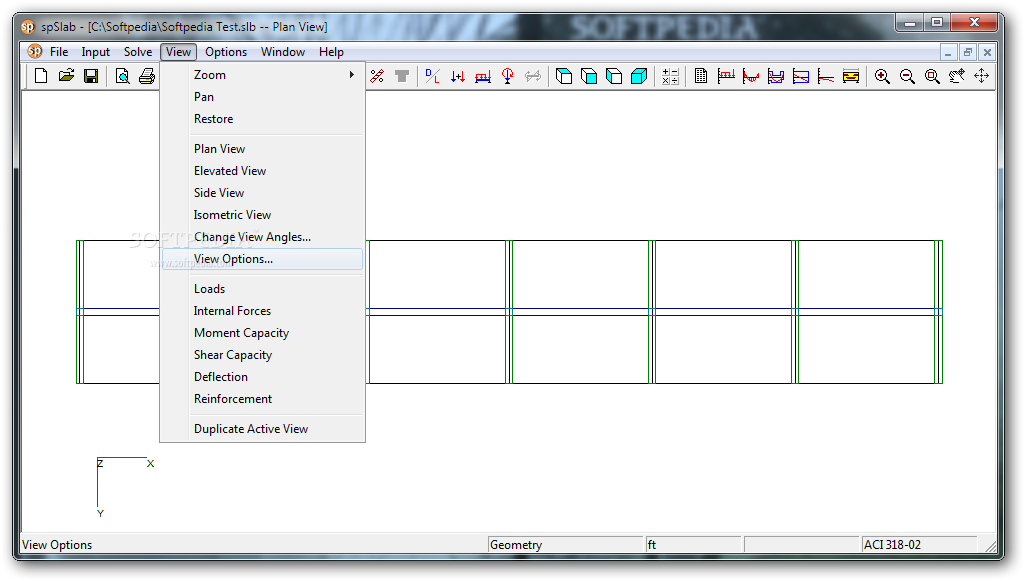Click the load combinations arrows icon
1025x581 pixels.
[458, 76]
